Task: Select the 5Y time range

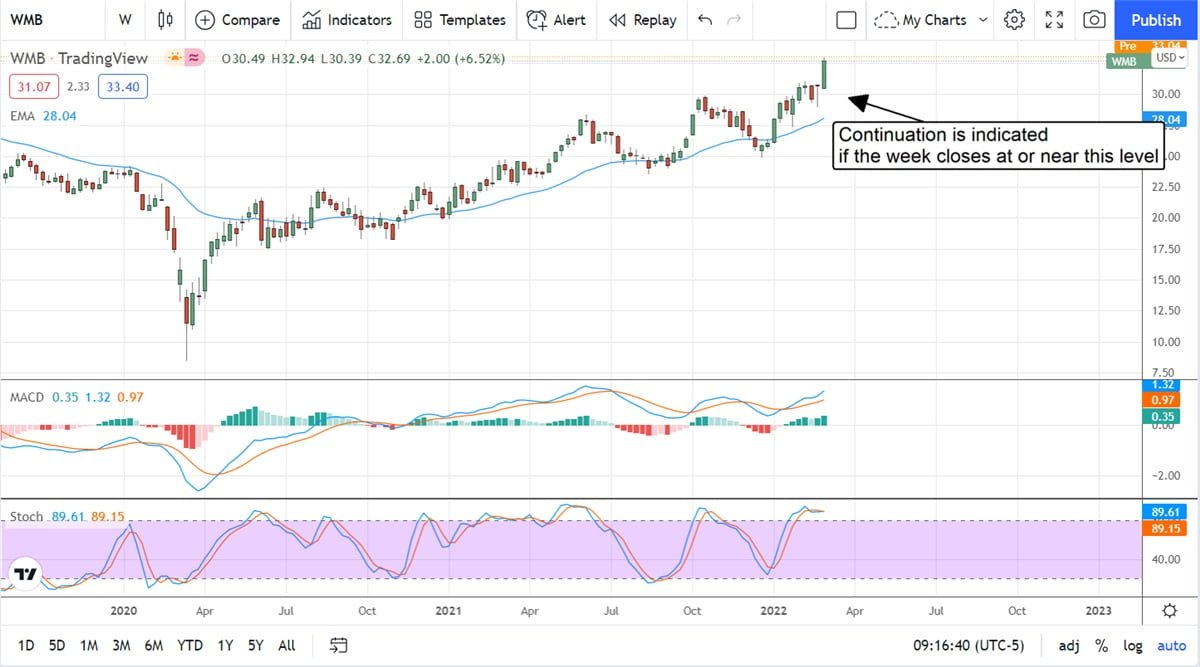Action: click(x=256, y=645)
